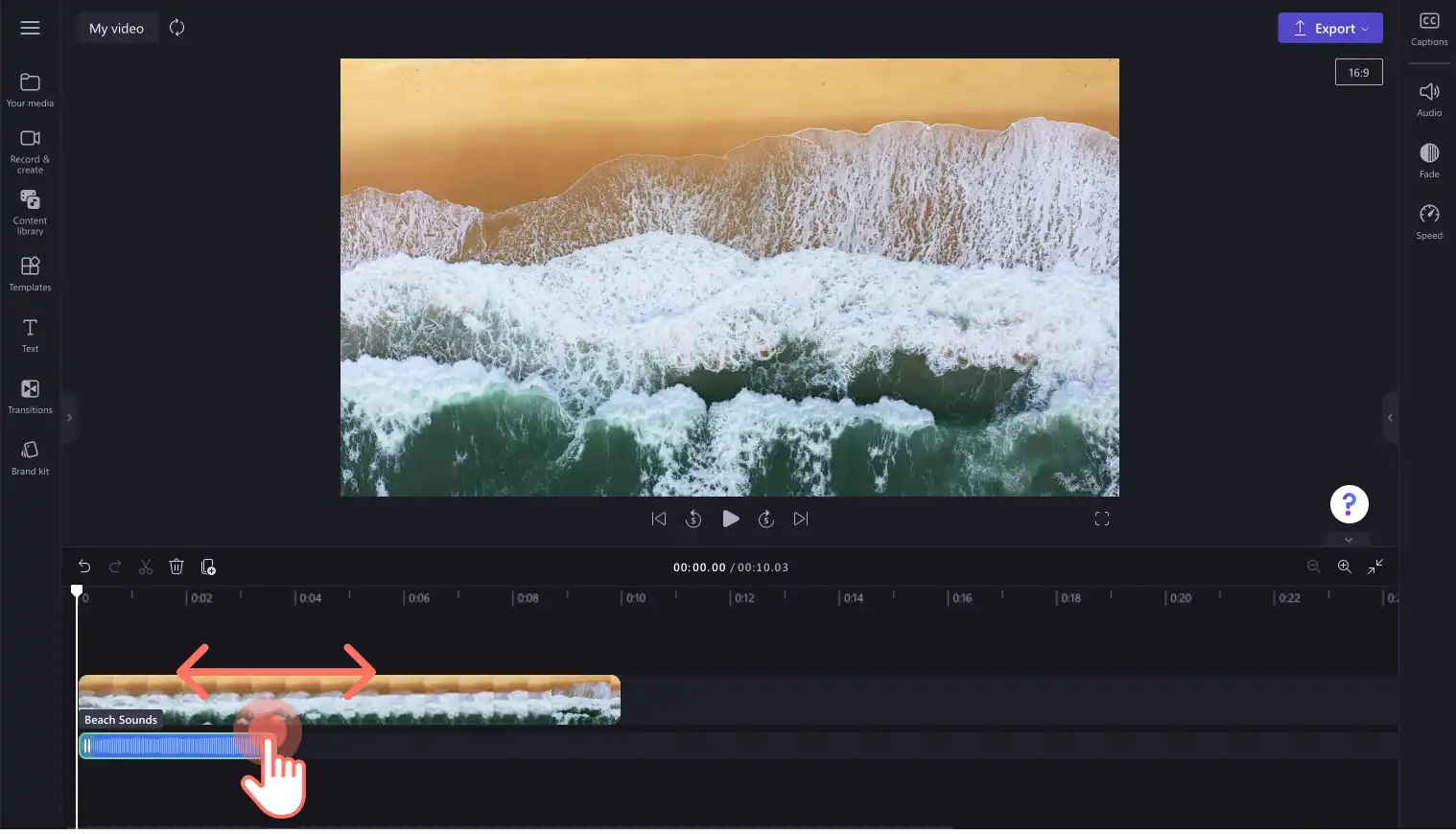Open the Content library

click(30, 212)
